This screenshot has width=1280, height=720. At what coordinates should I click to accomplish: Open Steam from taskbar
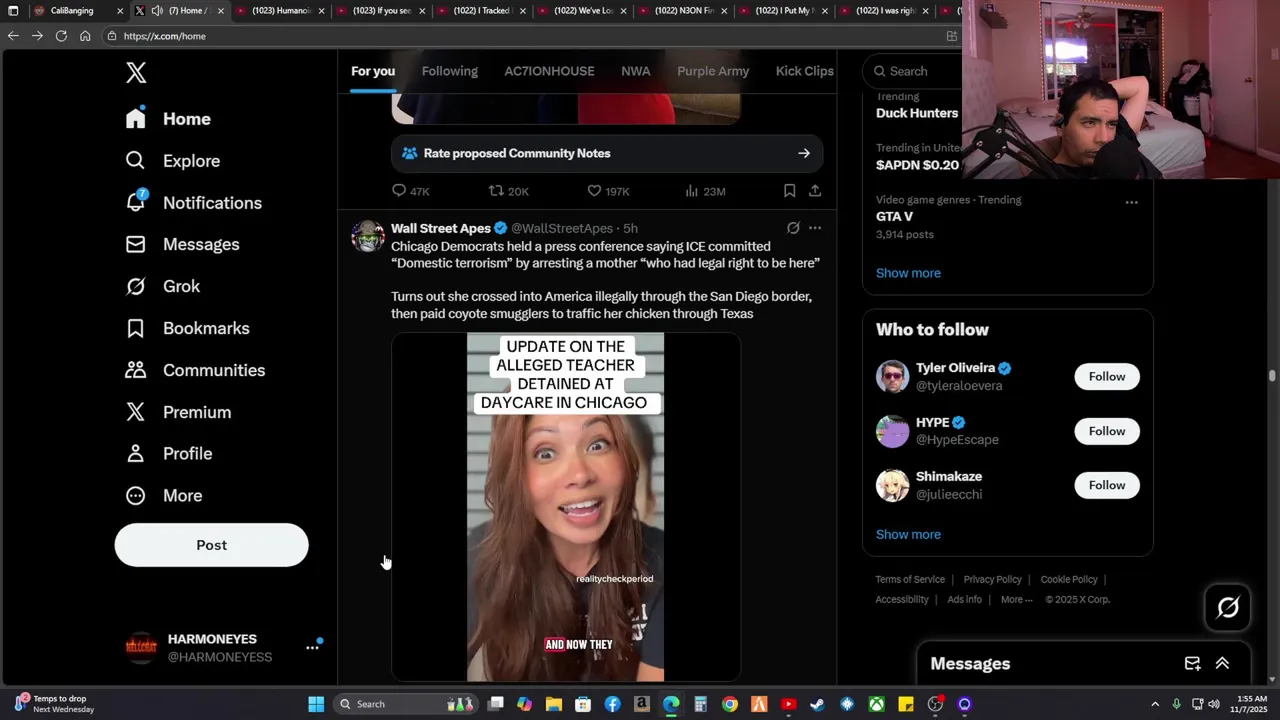[x=818, y=704]
